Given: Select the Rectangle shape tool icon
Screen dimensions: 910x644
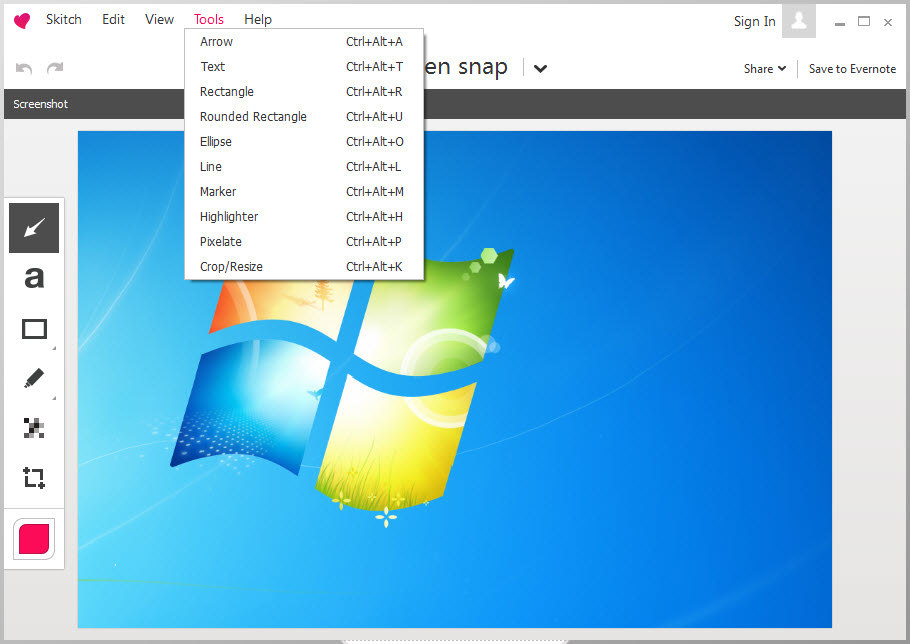Looking at the screenshot, I should tap(34, 329).
